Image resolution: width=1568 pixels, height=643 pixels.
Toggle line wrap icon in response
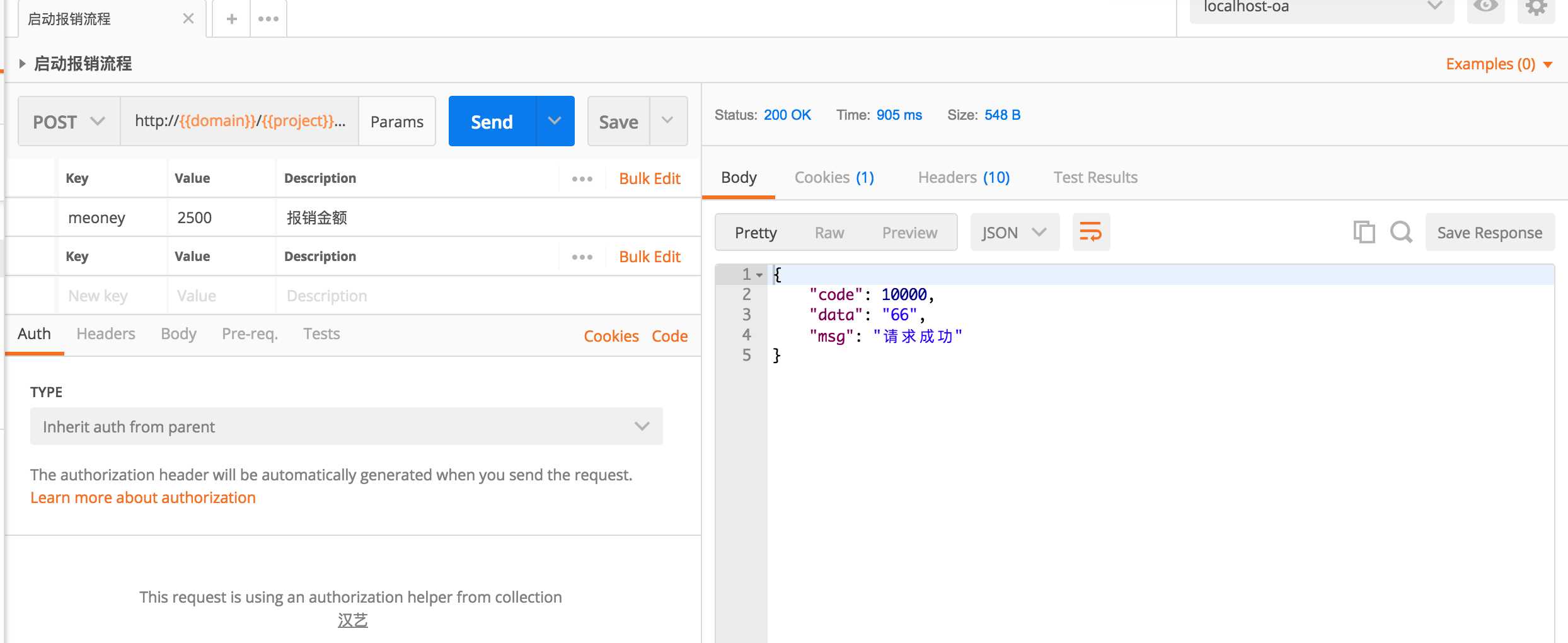(1091, 232)
